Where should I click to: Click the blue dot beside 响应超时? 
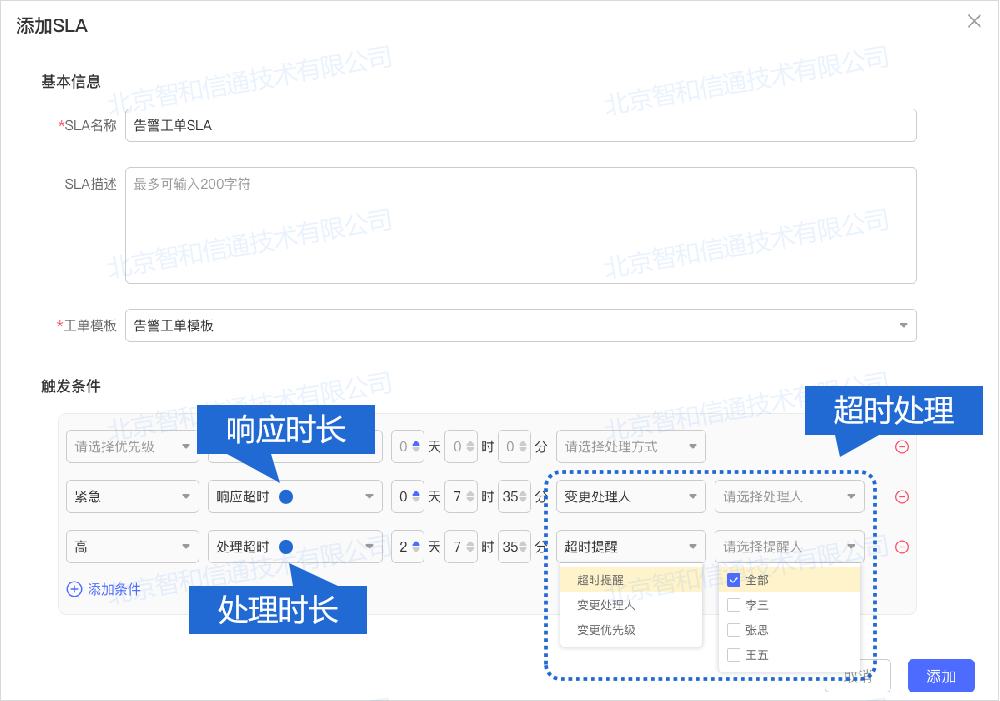click(x=286, y=496)
